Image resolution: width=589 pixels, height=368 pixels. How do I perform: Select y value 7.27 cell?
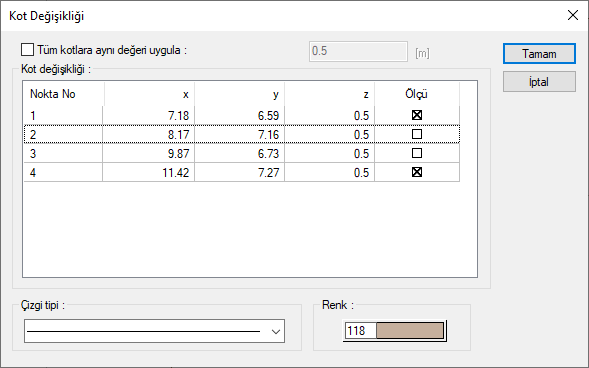239,172
